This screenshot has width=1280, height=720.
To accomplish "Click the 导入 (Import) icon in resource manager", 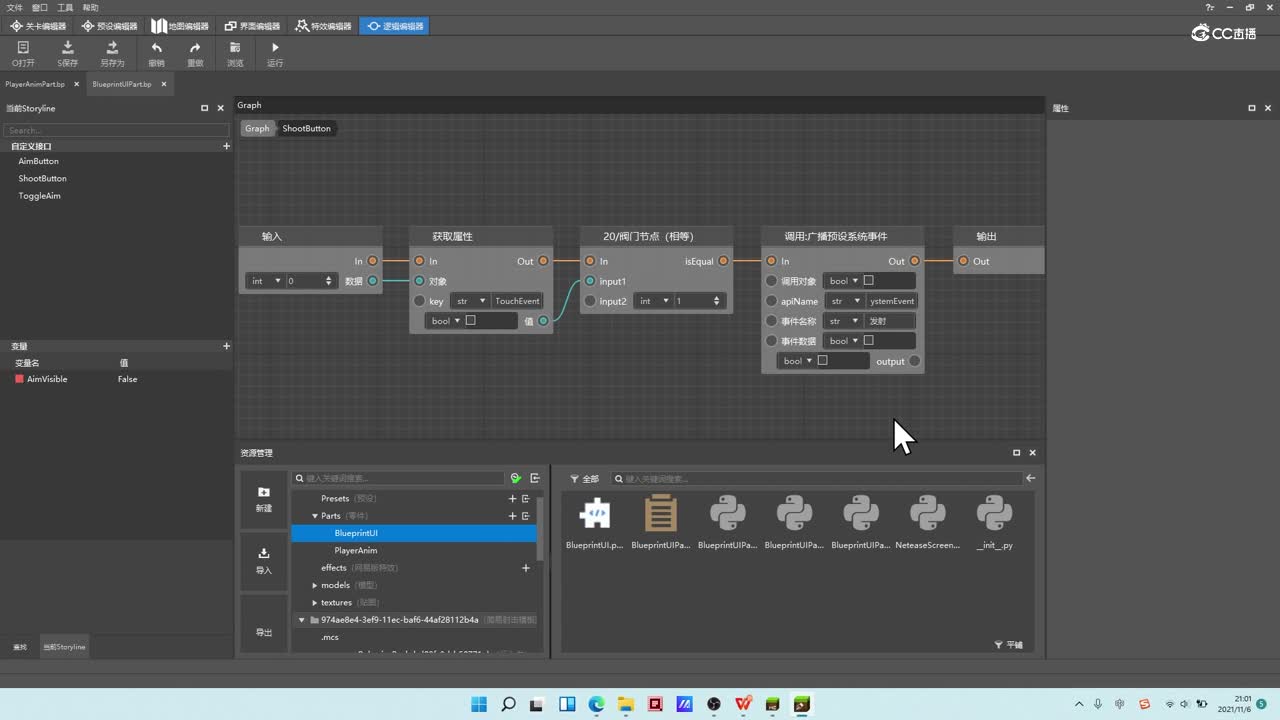I will [x=264, y=553].
